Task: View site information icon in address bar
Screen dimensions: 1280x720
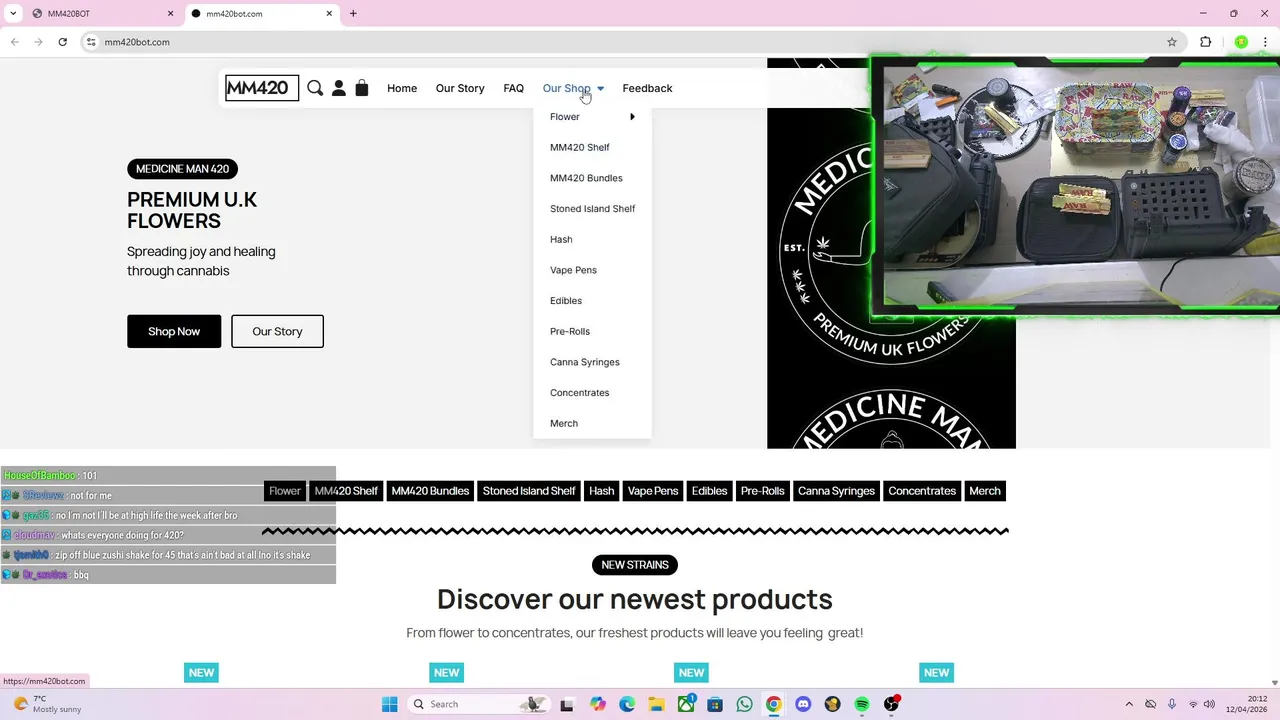Action: pyautogui.click(x=91, y=42)
